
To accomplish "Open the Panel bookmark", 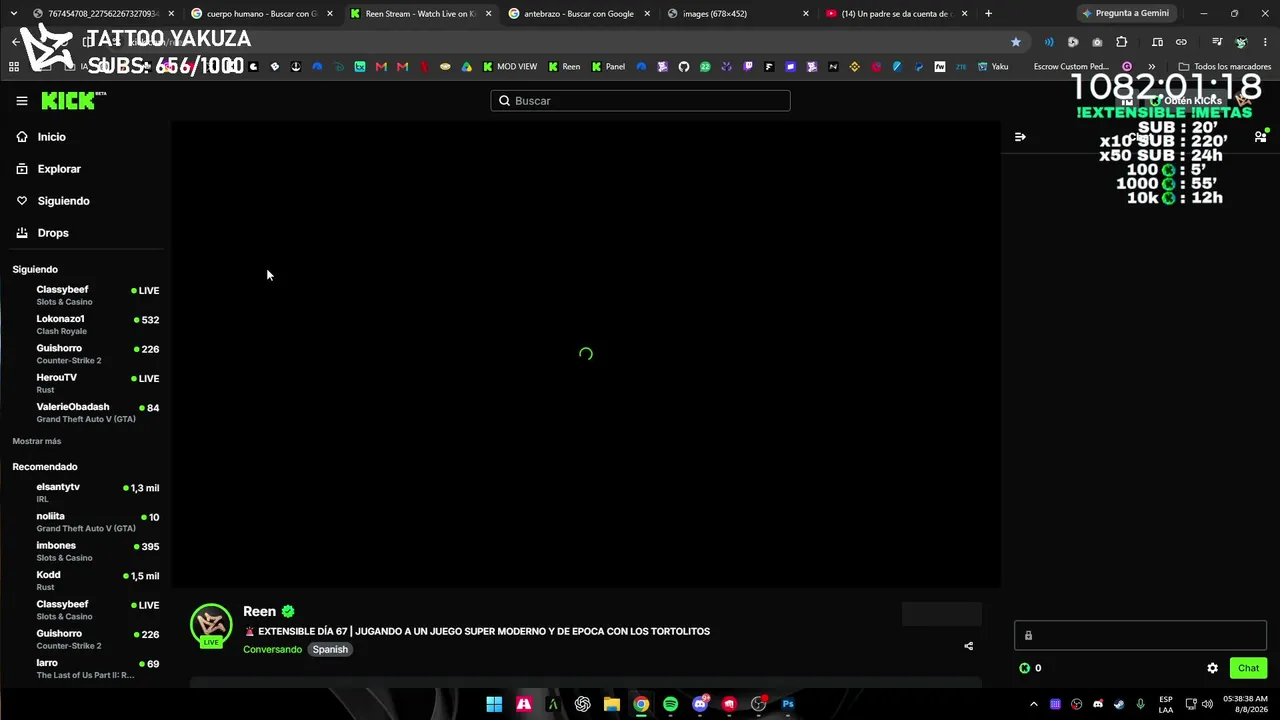I will coord(608,67).
